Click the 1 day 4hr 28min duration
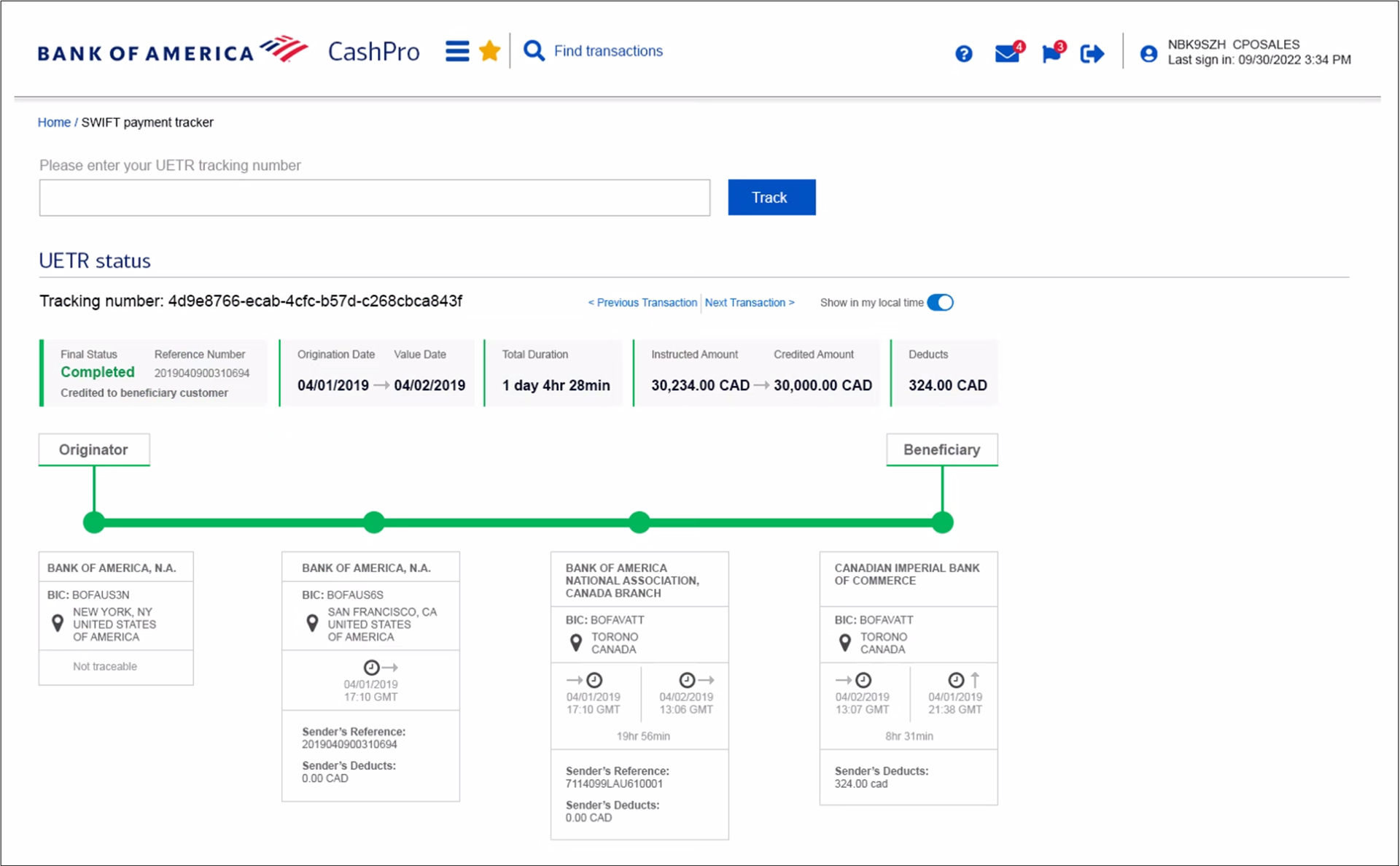The image size is (1400, 866). point(556,385)
